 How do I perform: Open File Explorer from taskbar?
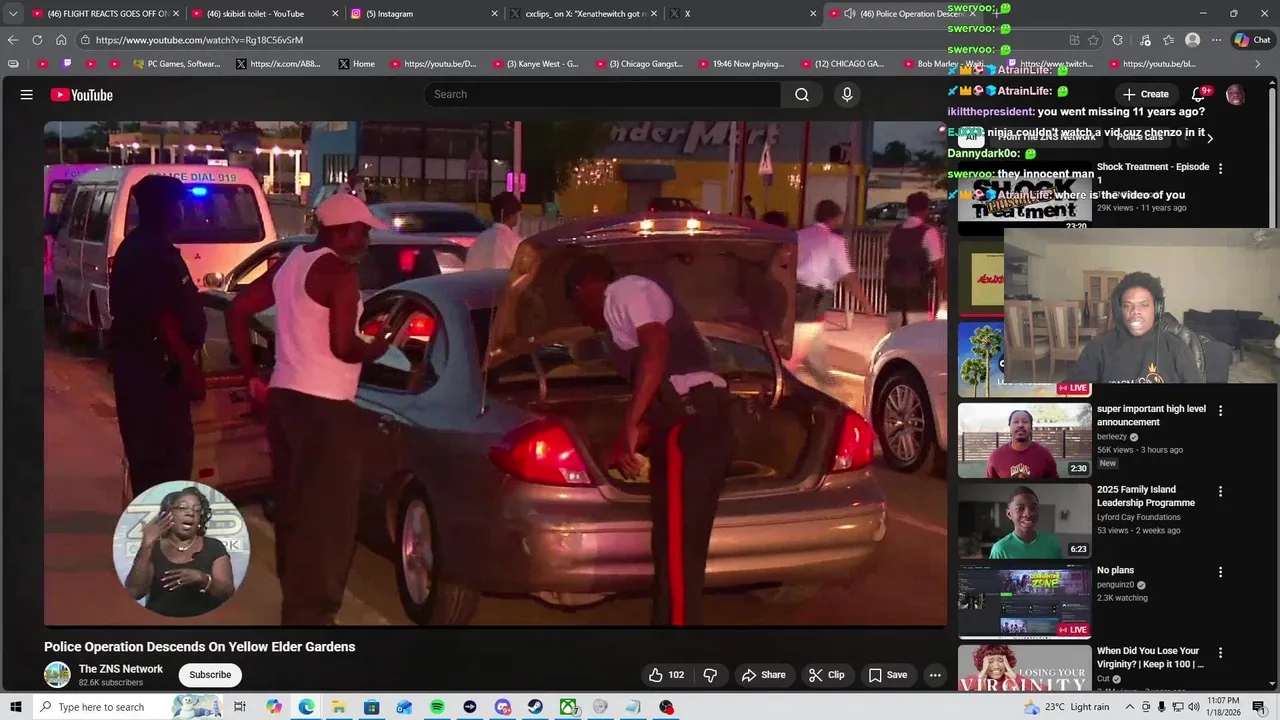coord(339,707)
